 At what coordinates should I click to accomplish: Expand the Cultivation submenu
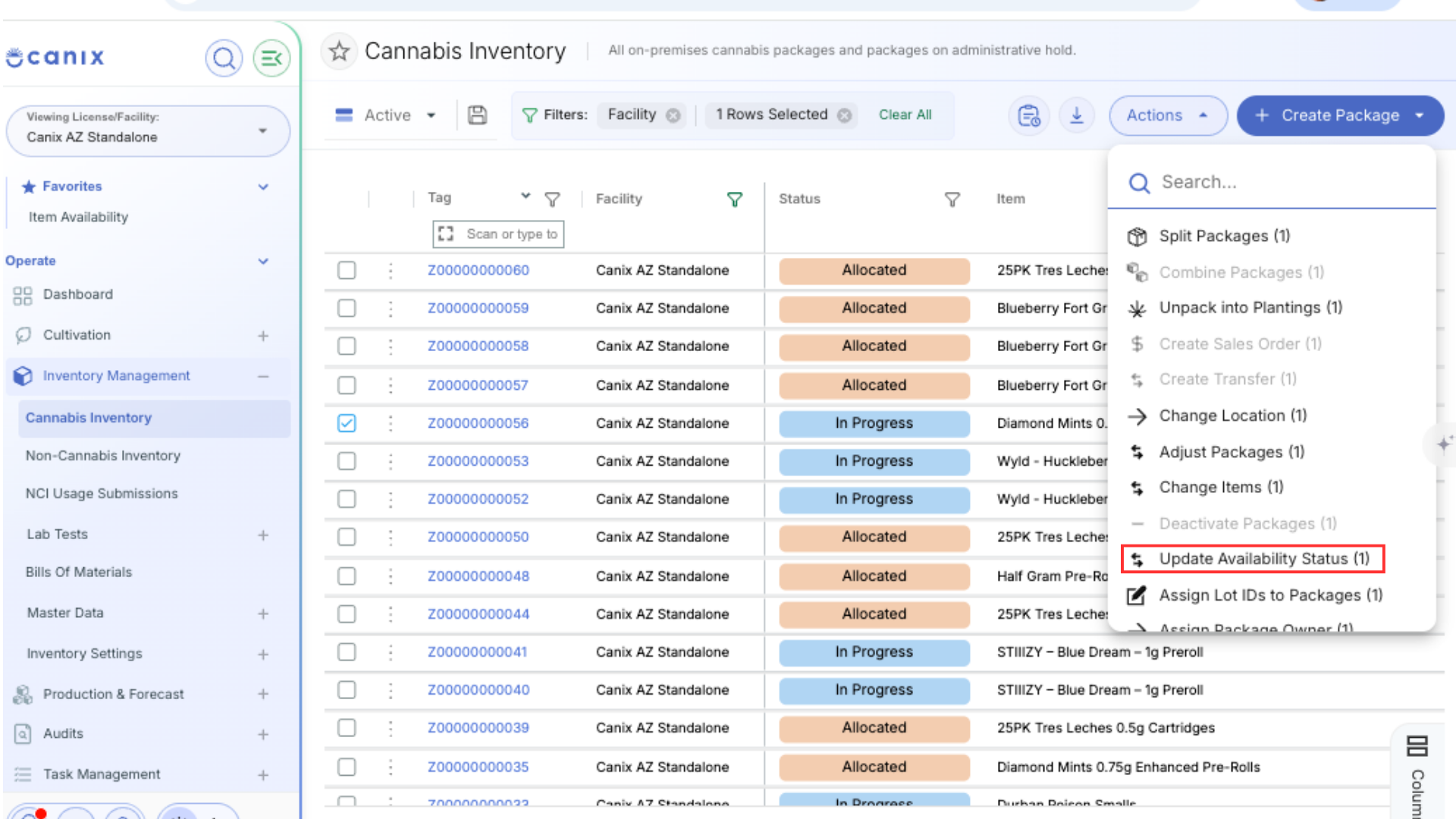pyautogui.click(x=263, y=336)
